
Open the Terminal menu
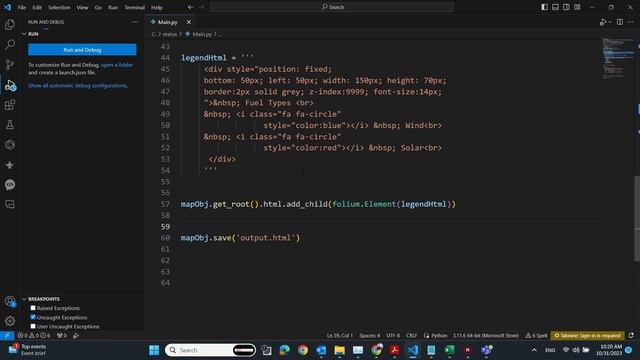pyautogui.click(x=135, y=7)
